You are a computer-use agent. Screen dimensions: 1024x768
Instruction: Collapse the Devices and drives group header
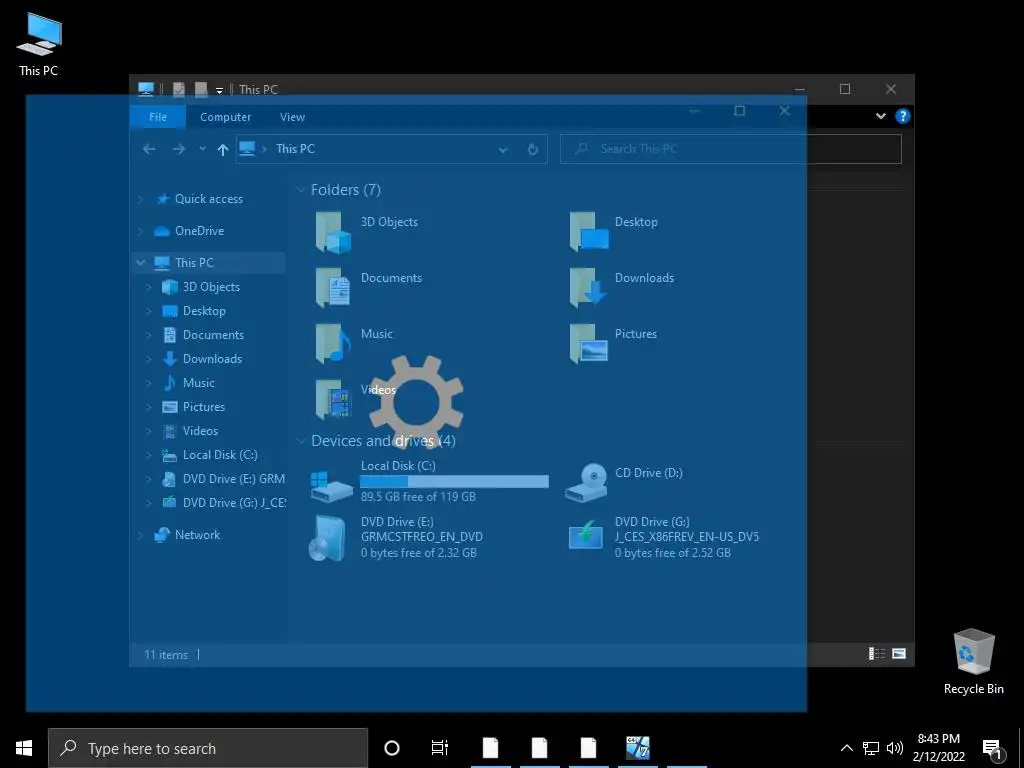pyautogui.click(x=301, y=441)
